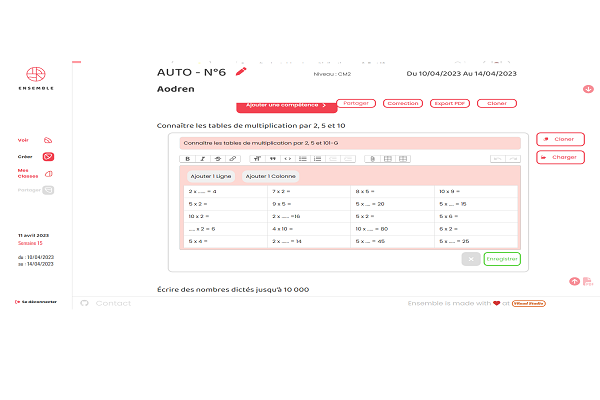Insert a hyperlink with the link icon
600x400 pixels.
click(x=233, y=159)
